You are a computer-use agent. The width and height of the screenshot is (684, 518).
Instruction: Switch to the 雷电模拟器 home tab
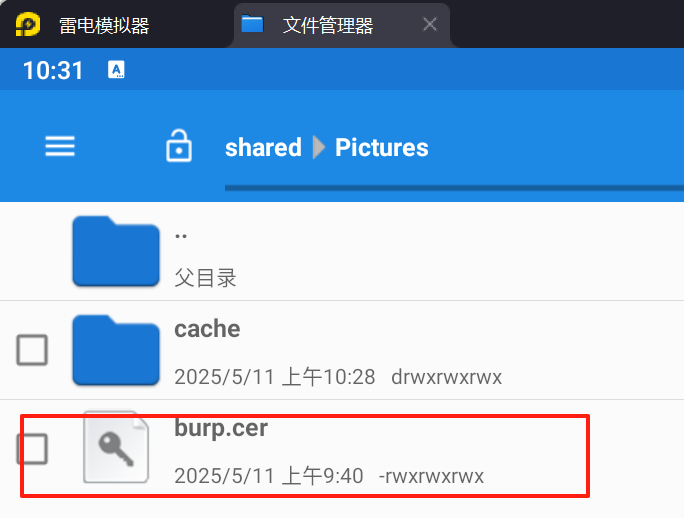(104, 25)
